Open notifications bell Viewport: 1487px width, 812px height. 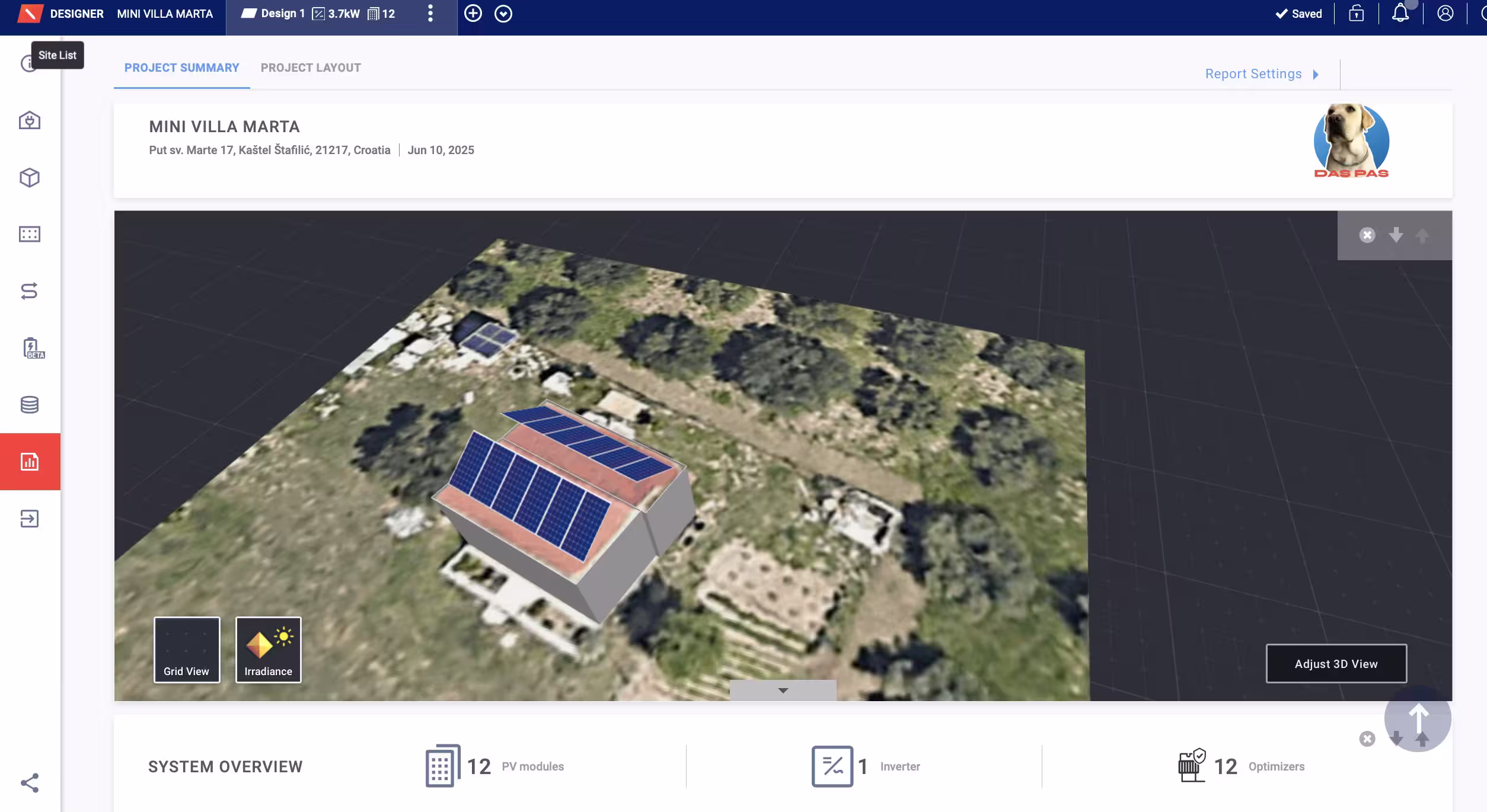pyautogui.click(x=1400, y=13)
